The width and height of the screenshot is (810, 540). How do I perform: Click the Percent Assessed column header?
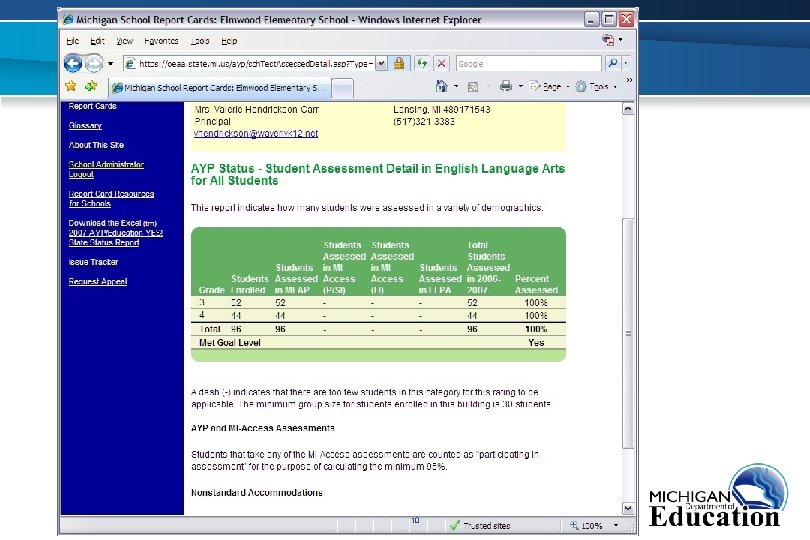(x=536, y=284)
